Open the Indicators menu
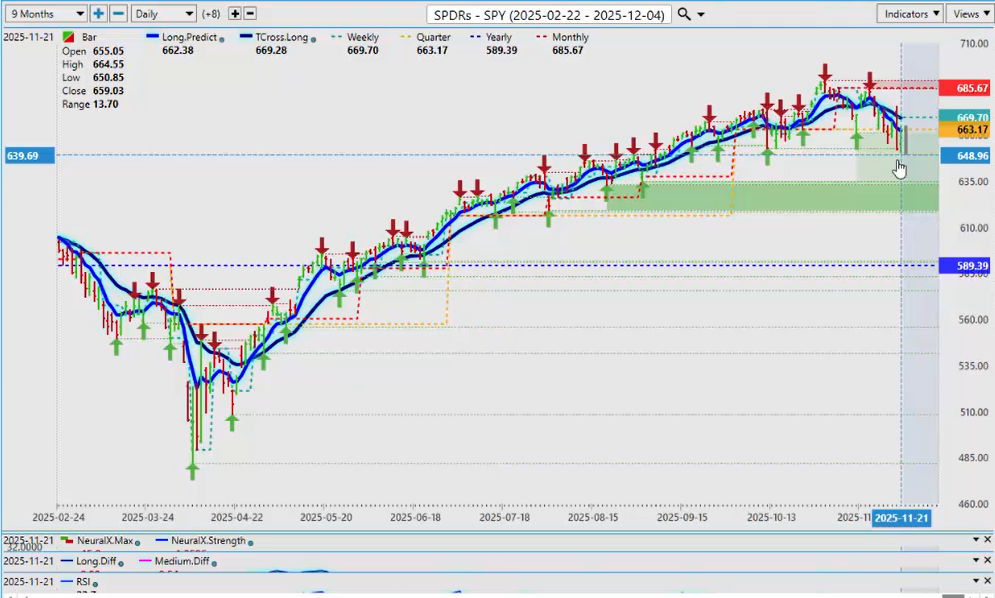 [x=910, y=14]
